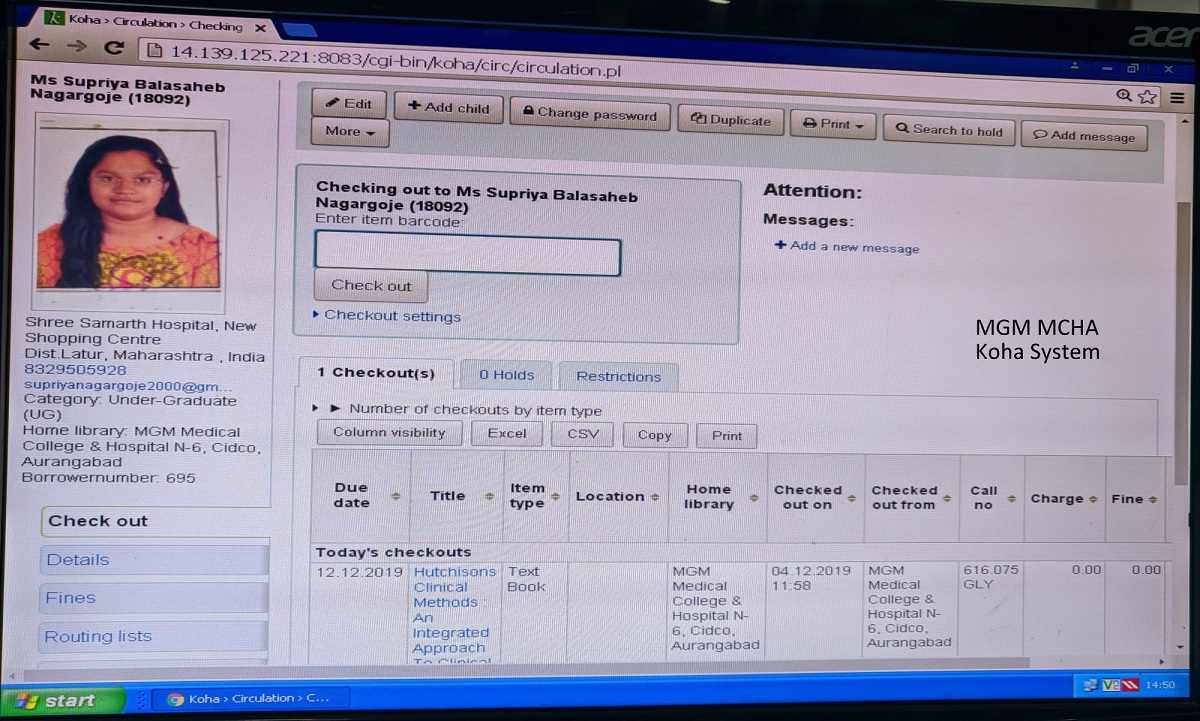Focus the item barcode input field
Screen dimensions: 1200x721
tap(467, 254)
